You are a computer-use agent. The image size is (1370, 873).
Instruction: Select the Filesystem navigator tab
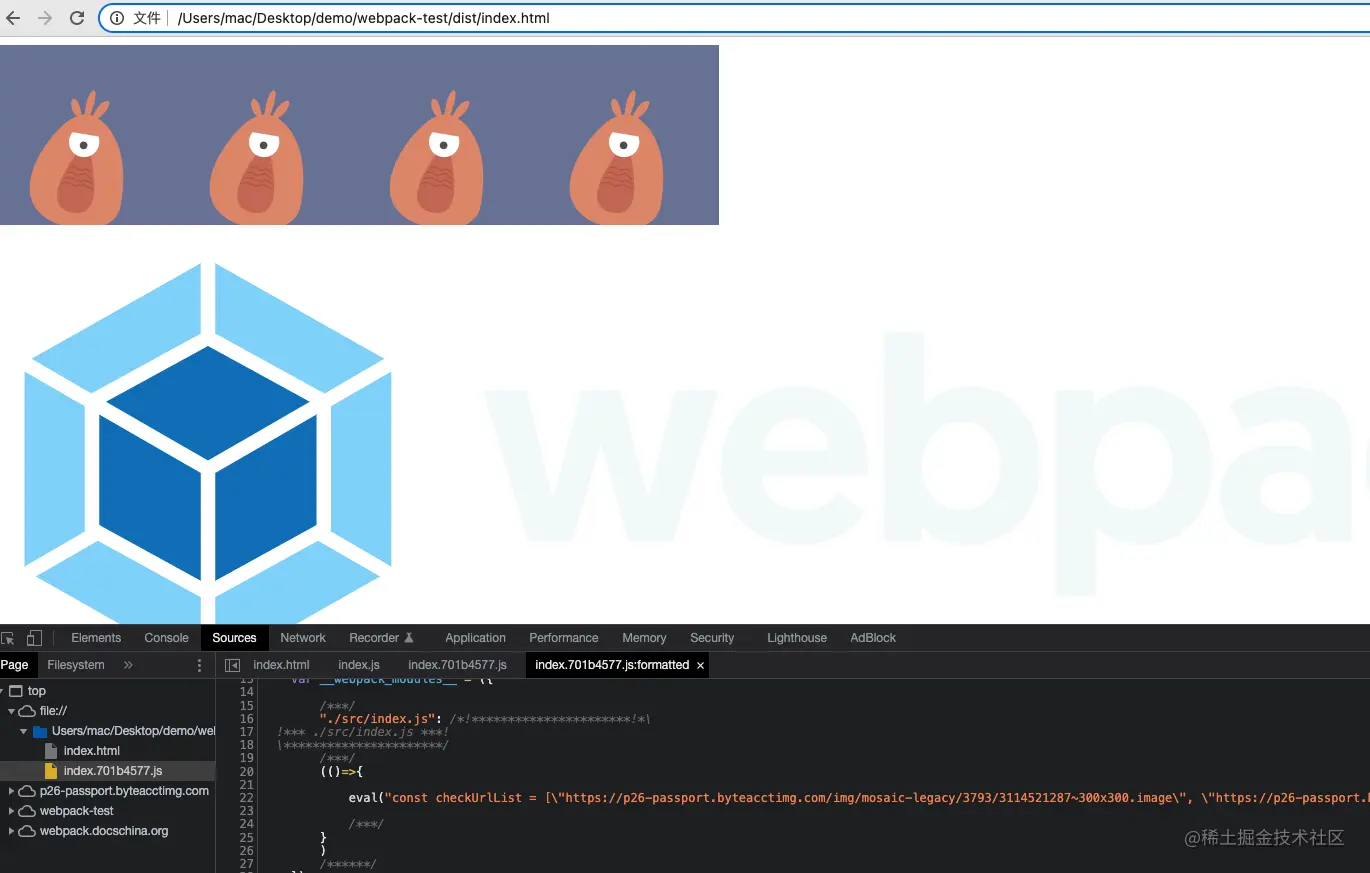(x=76, y=665)
